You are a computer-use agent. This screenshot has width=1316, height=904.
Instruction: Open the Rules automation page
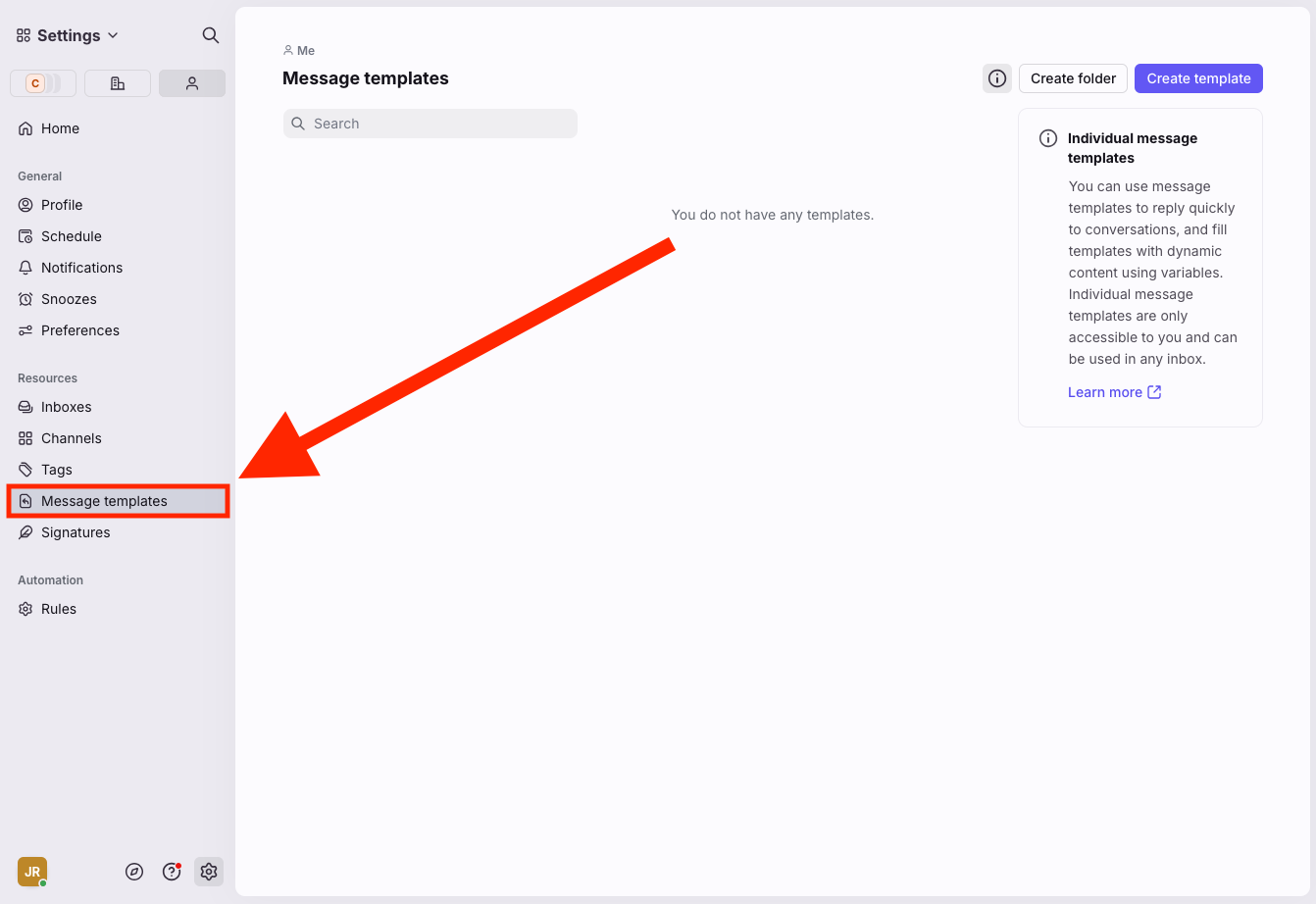(x=59, y=609)
